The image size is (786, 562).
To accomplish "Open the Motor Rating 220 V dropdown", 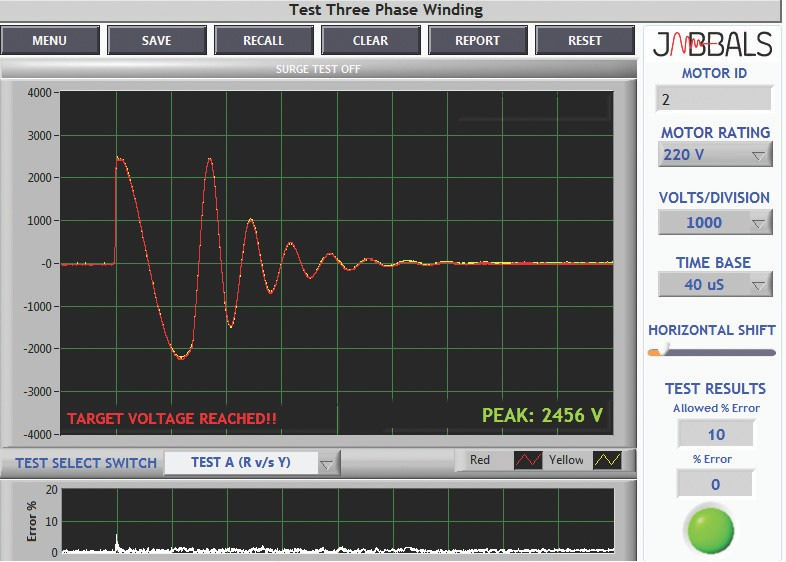I will 715,155.
